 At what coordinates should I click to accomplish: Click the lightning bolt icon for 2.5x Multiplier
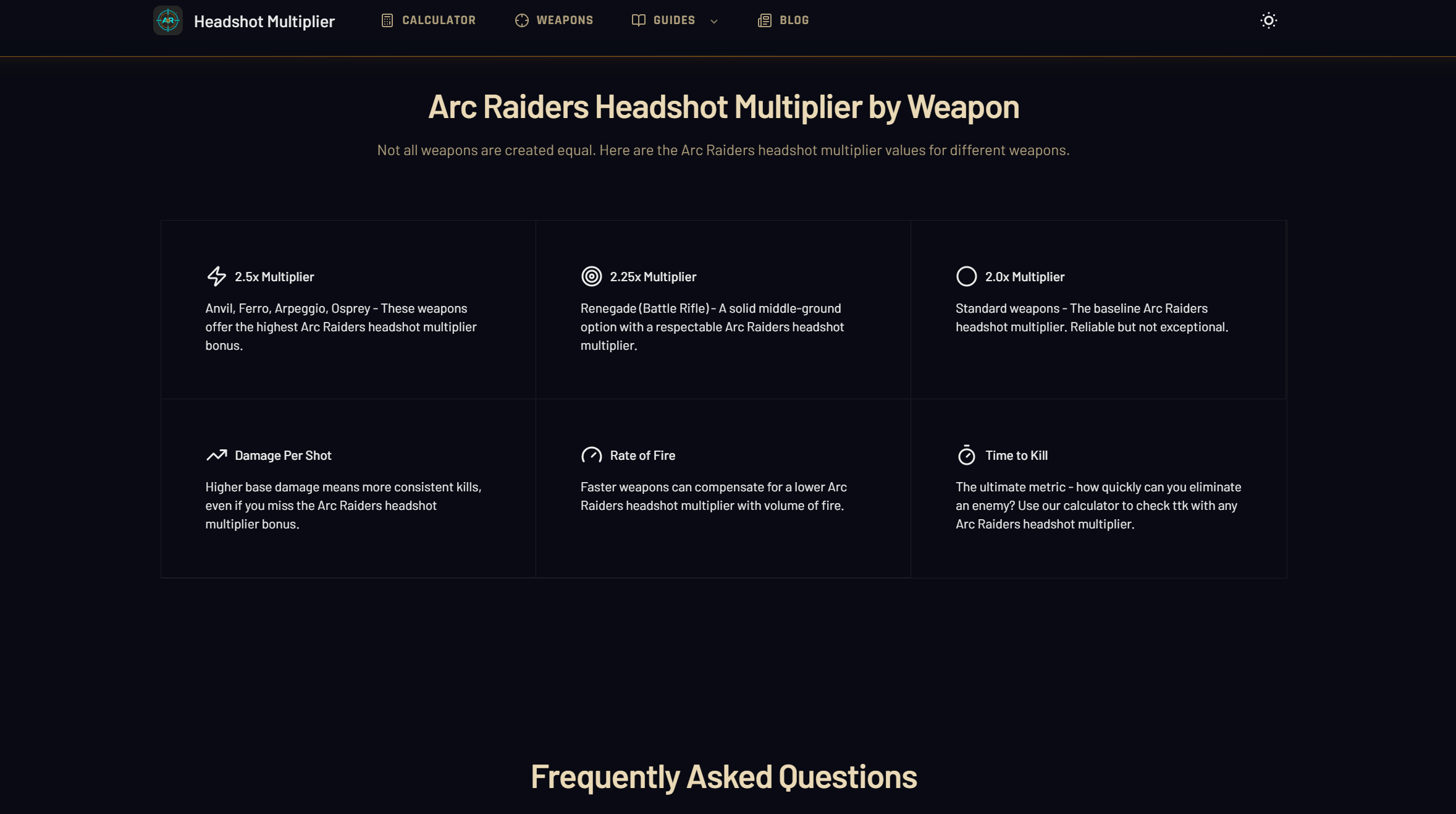(x=216, y=276)
